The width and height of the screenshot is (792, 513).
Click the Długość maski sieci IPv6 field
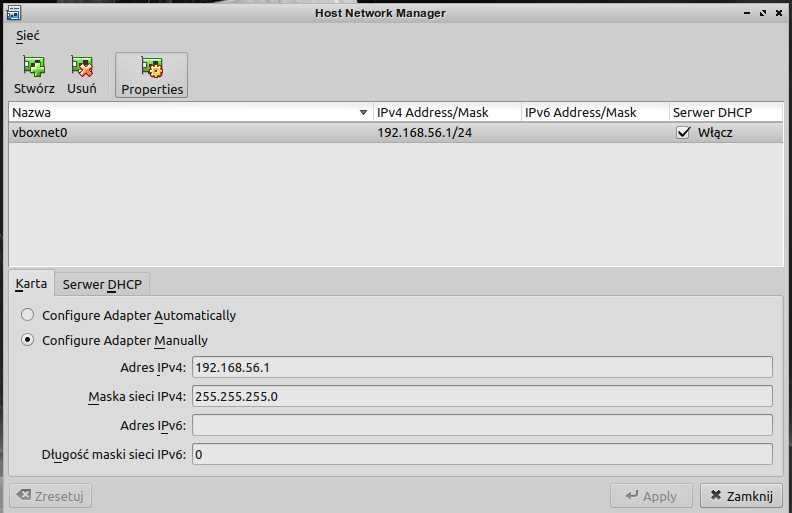click(482, 454)
